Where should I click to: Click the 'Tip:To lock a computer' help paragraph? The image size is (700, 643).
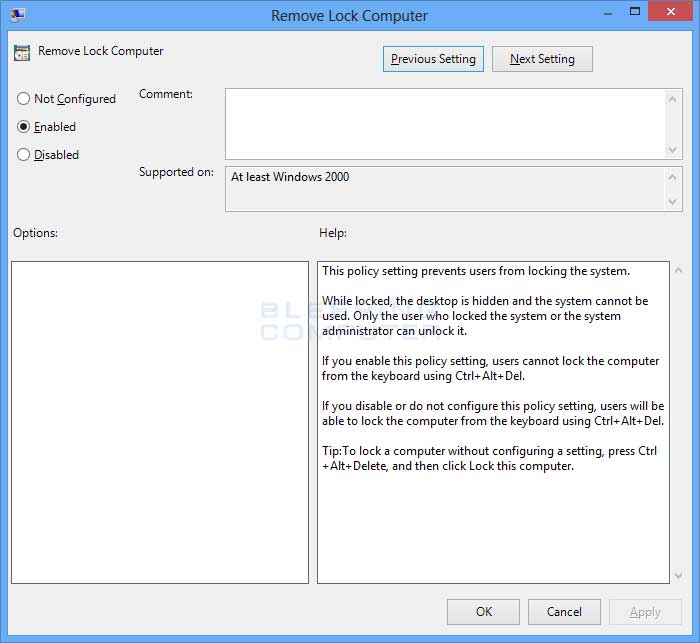[489, 458]
